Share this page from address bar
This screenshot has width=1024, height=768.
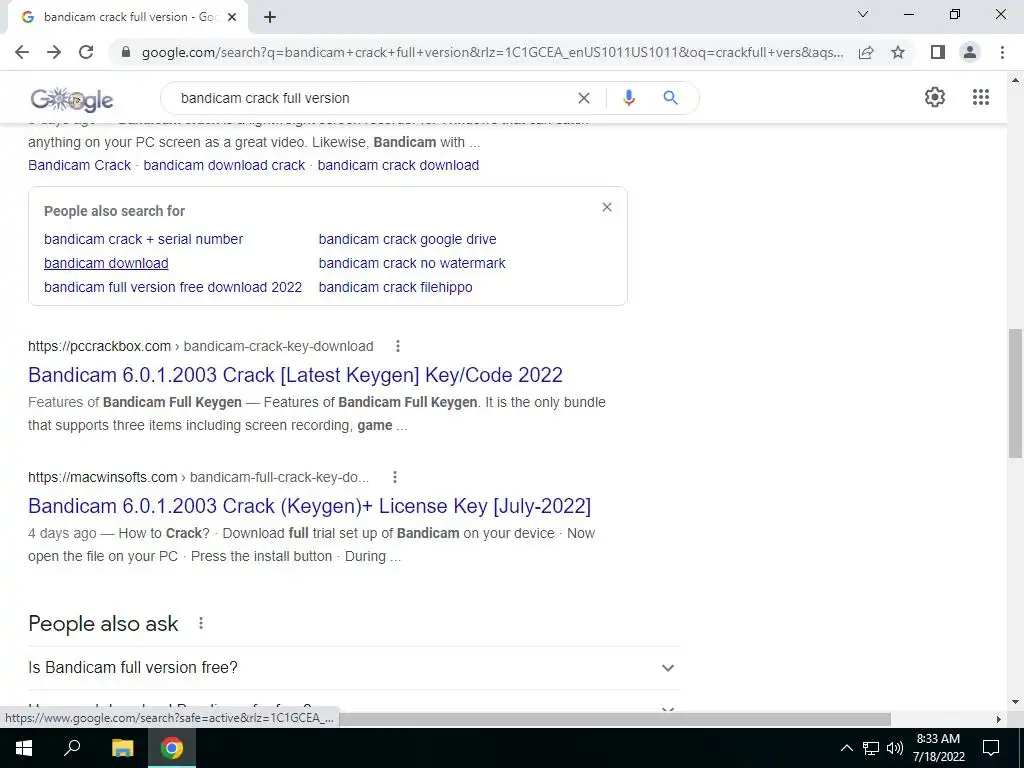pyautogui.click(x=866, y=52)
